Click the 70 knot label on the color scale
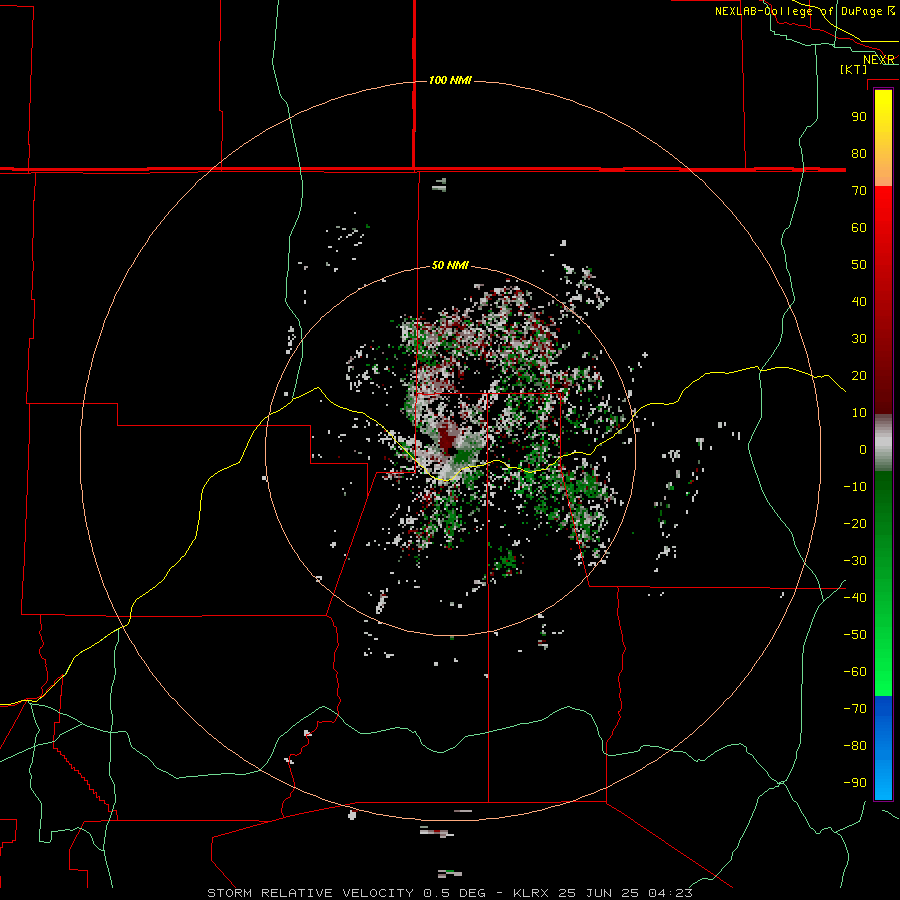900x900 pixels. coord(859,191)
